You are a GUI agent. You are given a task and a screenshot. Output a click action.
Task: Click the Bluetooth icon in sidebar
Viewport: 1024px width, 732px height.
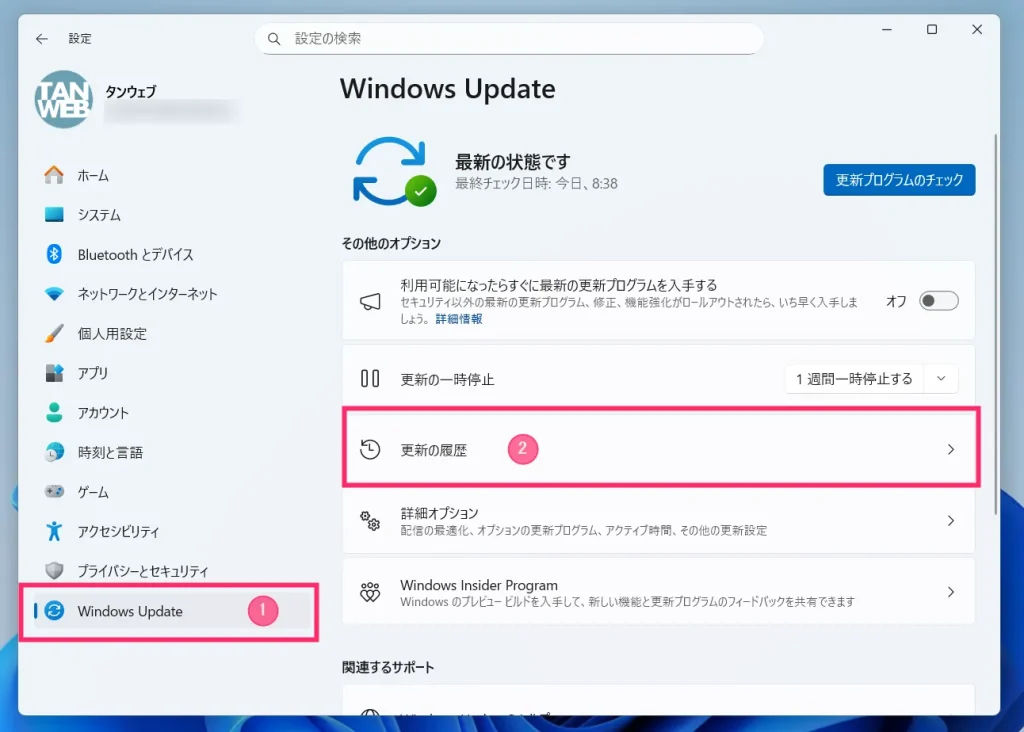pyautogui.click(x=54, y=254)
